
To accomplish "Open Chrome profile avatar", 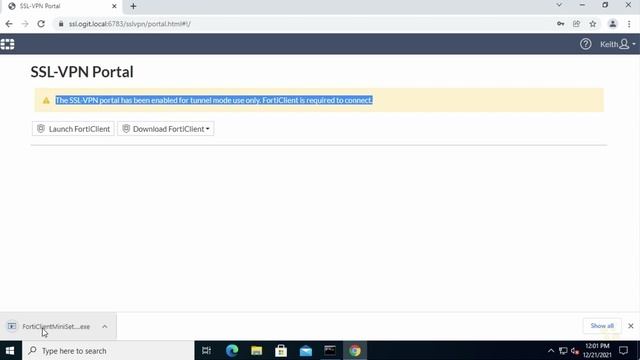I will click(613, 24).
